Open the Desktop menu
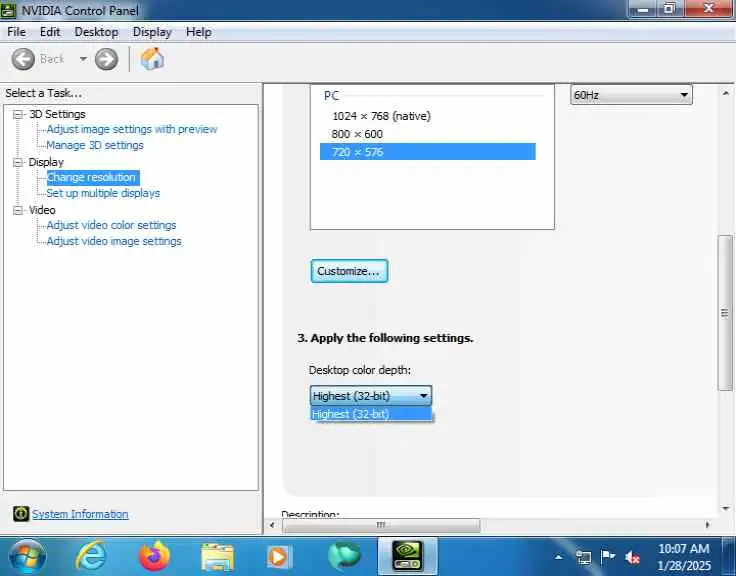The height and width of the screenshot is (576, 736). pos(96,32)
